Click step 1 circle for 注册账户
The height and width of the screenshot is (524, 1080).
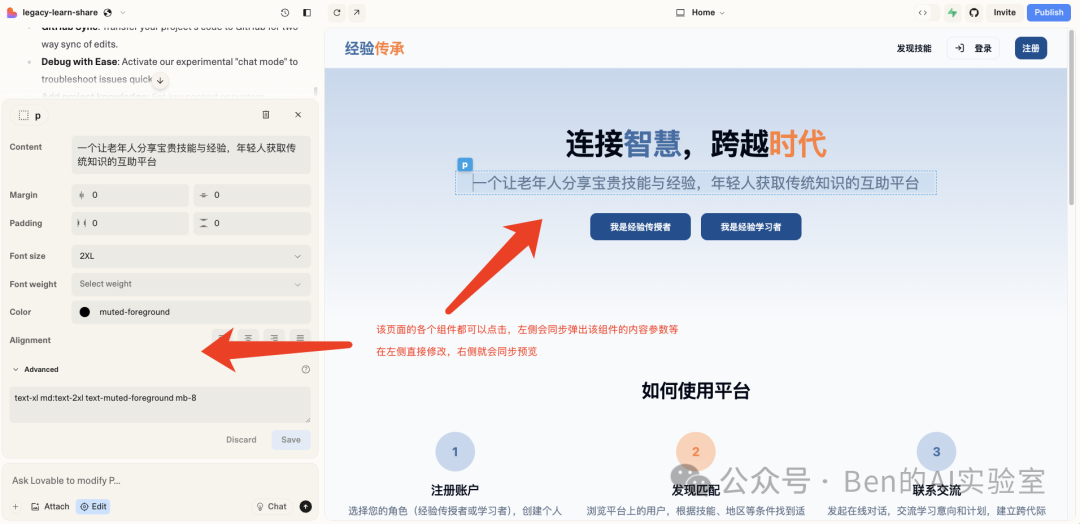point(455,452)
